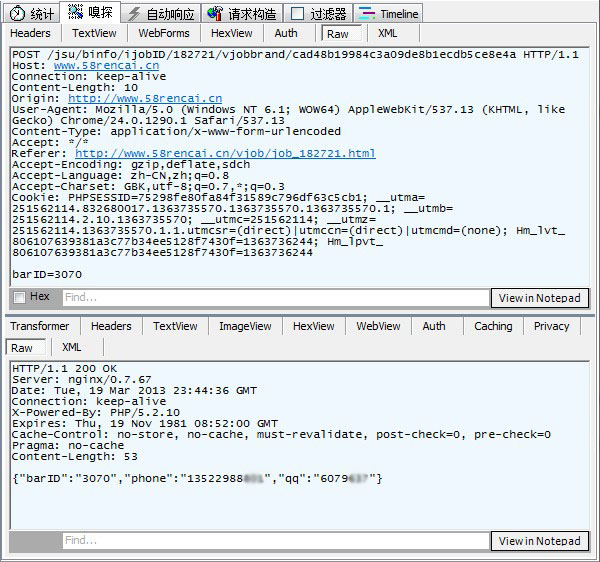
Task: Open the Origin http://www.58rencai.cn link
Action: pyautogui.click(x=145, y=98)
